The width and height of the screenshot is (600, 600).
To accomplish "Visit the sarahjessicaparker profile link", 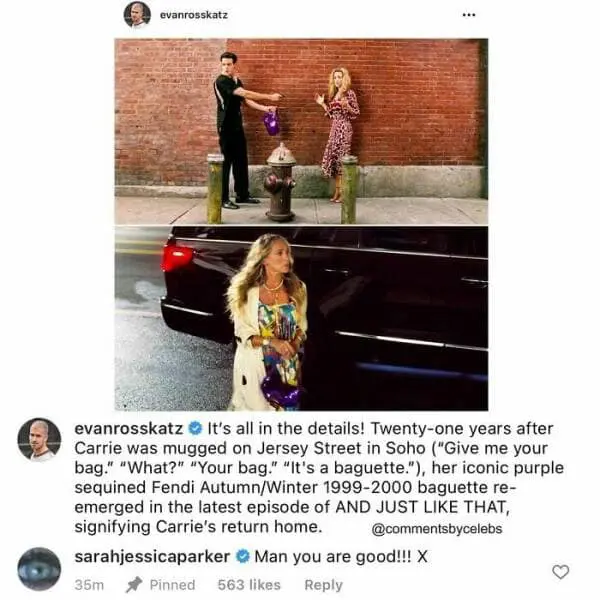I will tap(152, 557).
